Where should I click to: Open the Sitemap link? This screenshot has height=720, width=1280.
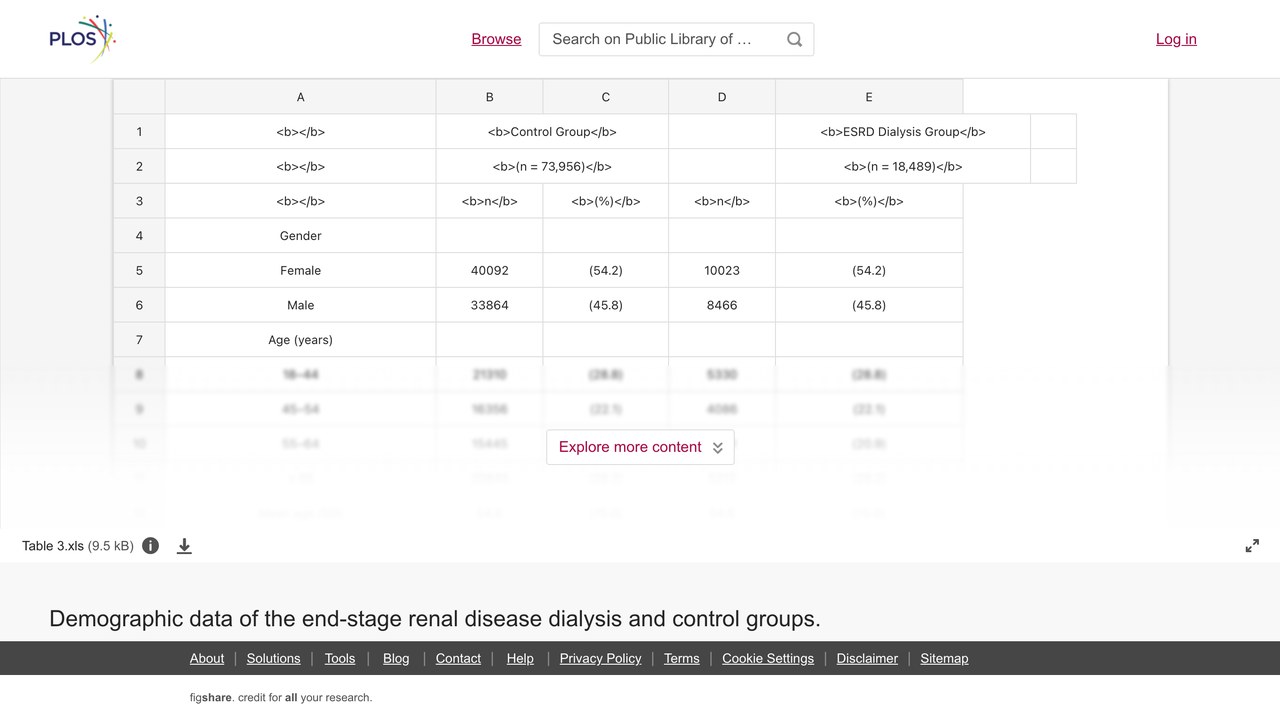click(944, 658)
